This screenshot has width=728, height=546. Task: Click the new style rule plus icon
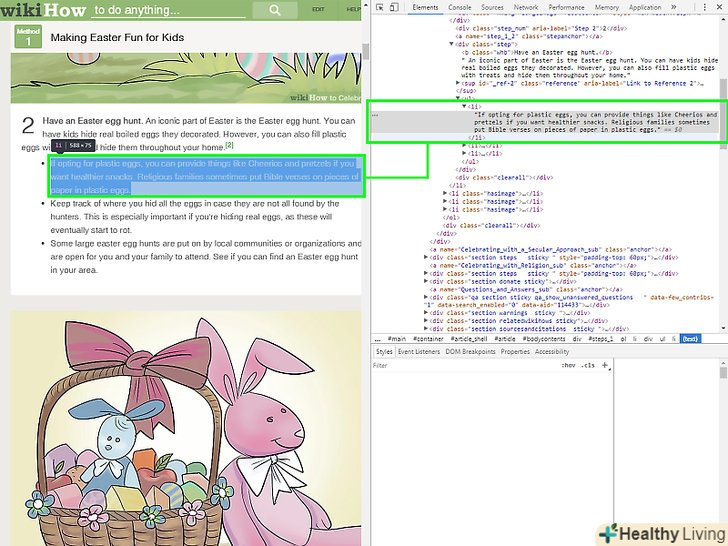pos(606,366)
